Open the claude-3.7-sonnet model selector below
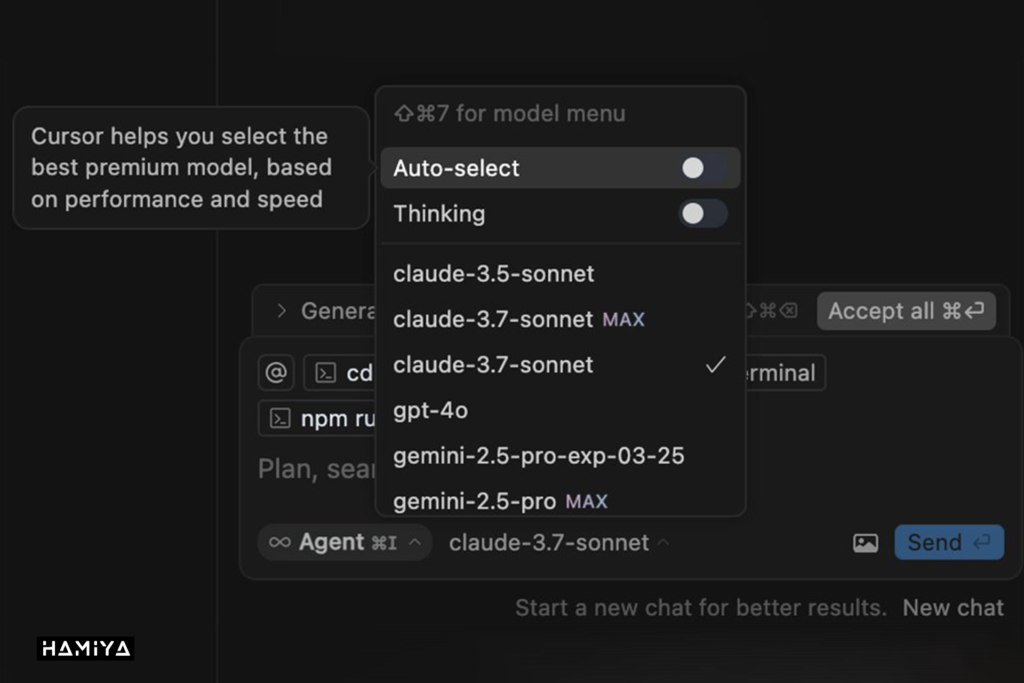The width and height of the screenshot is (1024, 683). click(x=558, y=543)
